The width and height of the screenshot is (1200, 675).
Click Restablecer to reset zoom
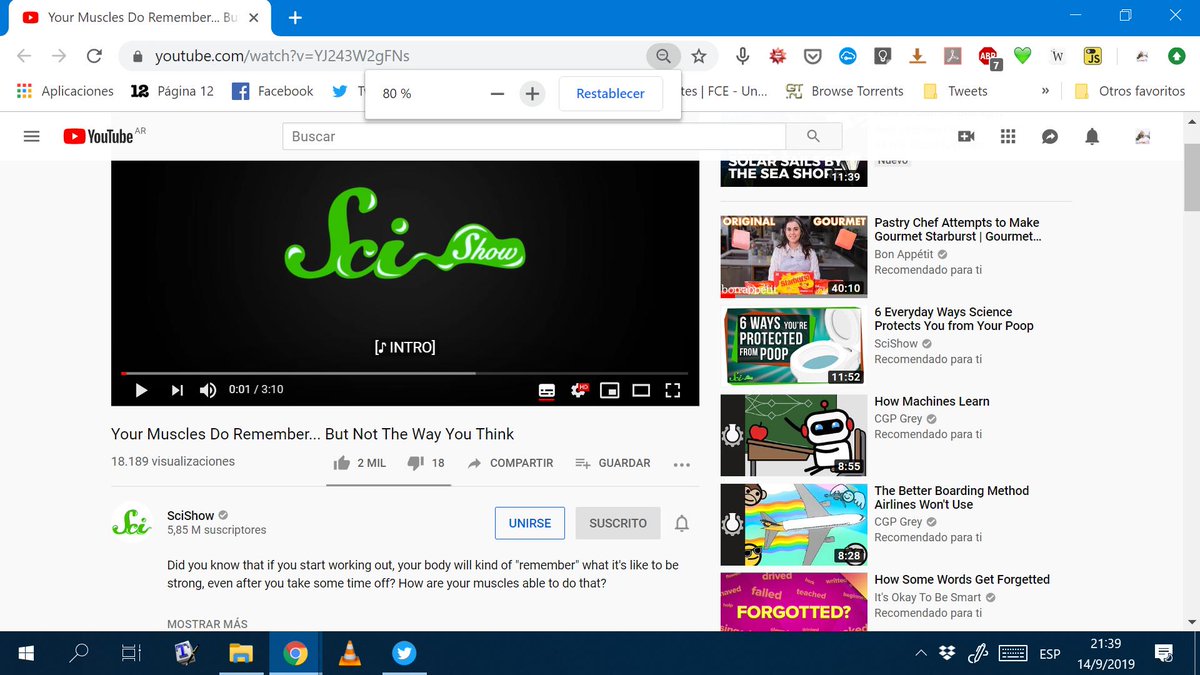[611, 93]
